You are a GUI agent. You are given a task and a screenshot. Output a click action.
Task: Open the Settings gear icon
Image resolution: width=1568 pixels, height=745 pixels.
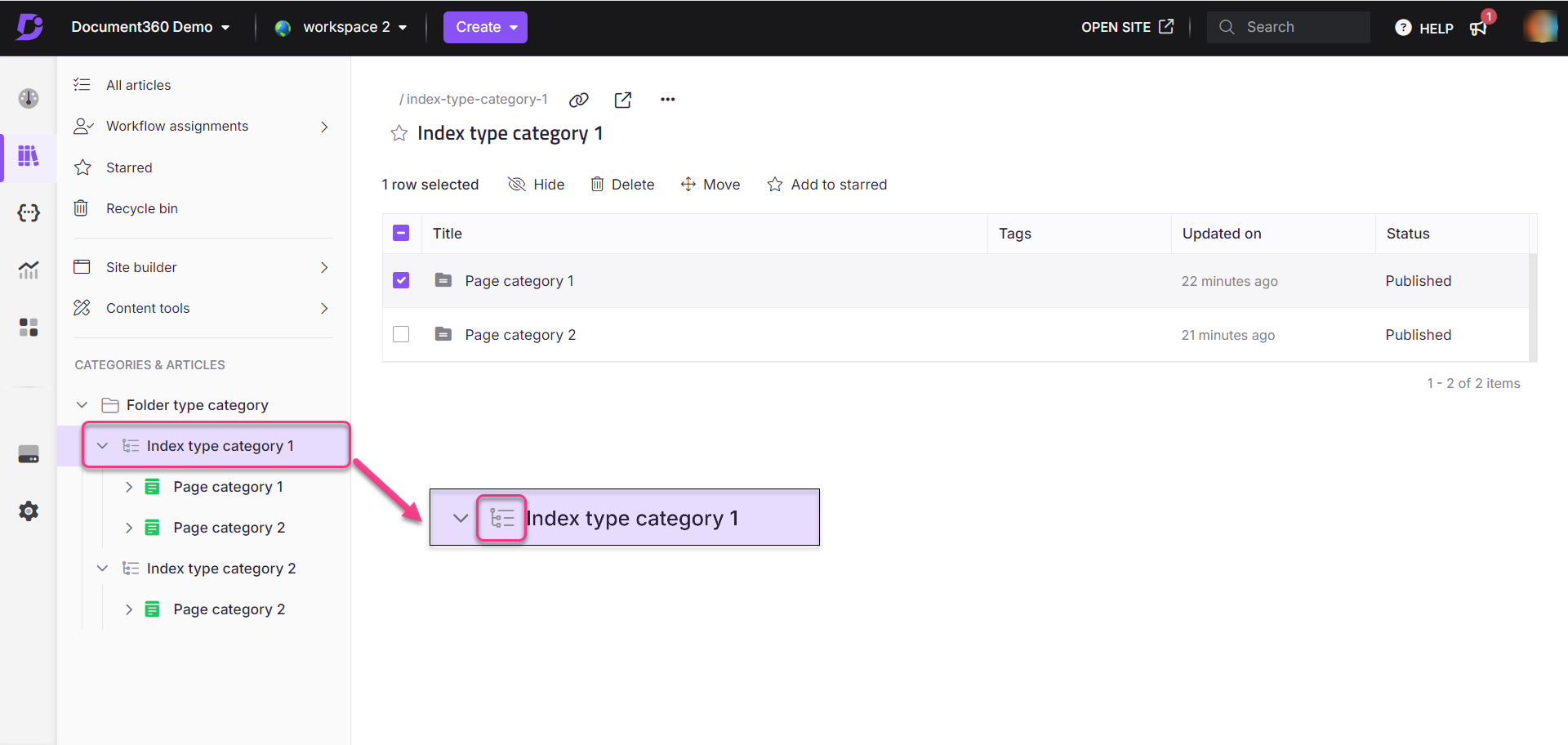[x=29, y=511]
